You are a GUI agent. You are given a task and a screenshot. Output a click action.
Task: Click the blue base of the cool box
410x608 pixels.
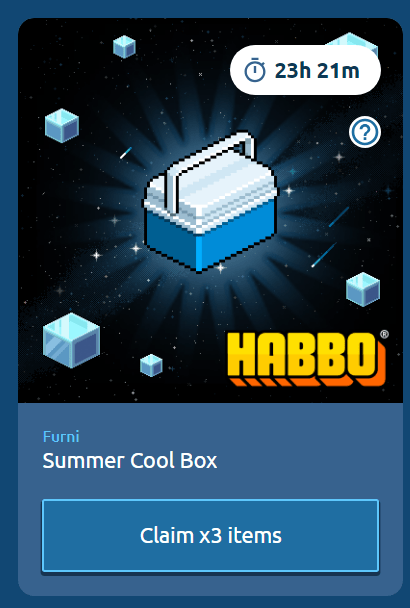click(209, 240)
